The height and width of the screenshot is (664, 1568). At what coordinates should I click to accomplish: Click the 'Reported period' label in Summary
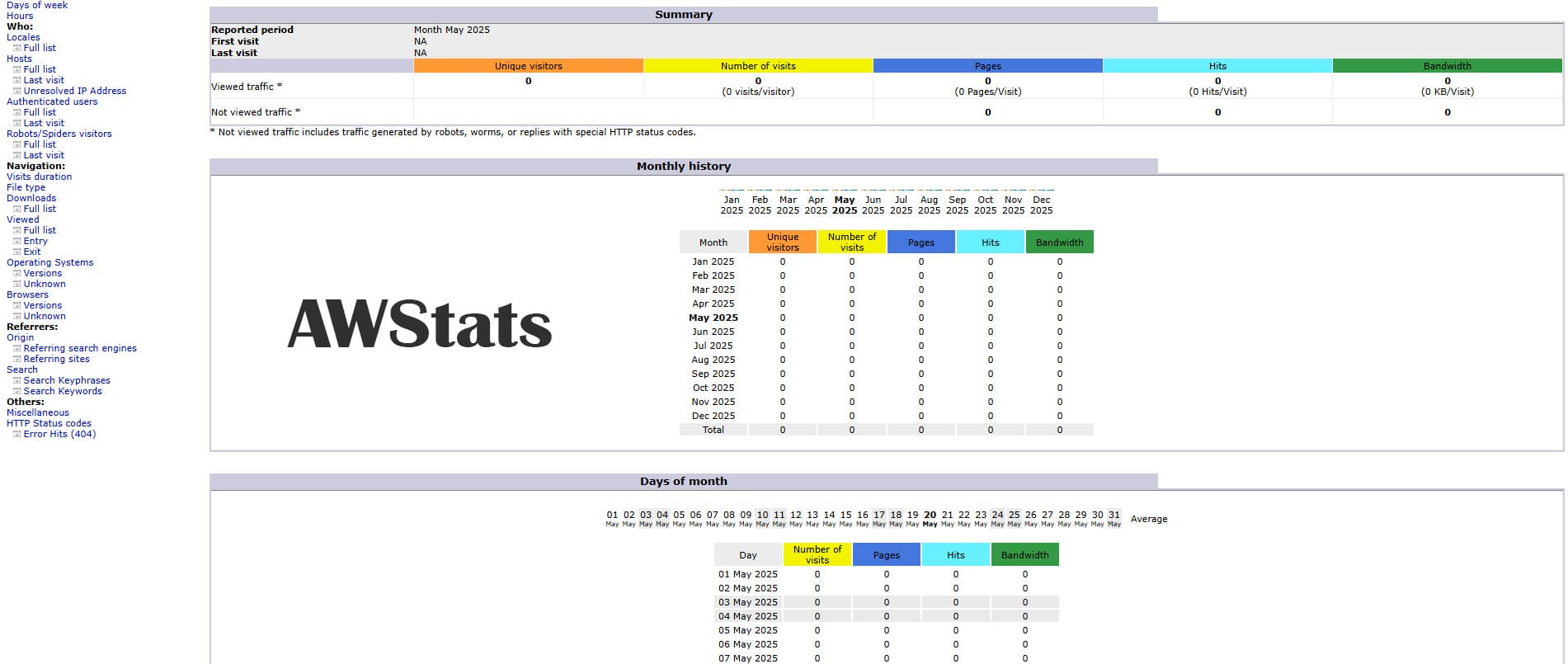pos(252,30)
